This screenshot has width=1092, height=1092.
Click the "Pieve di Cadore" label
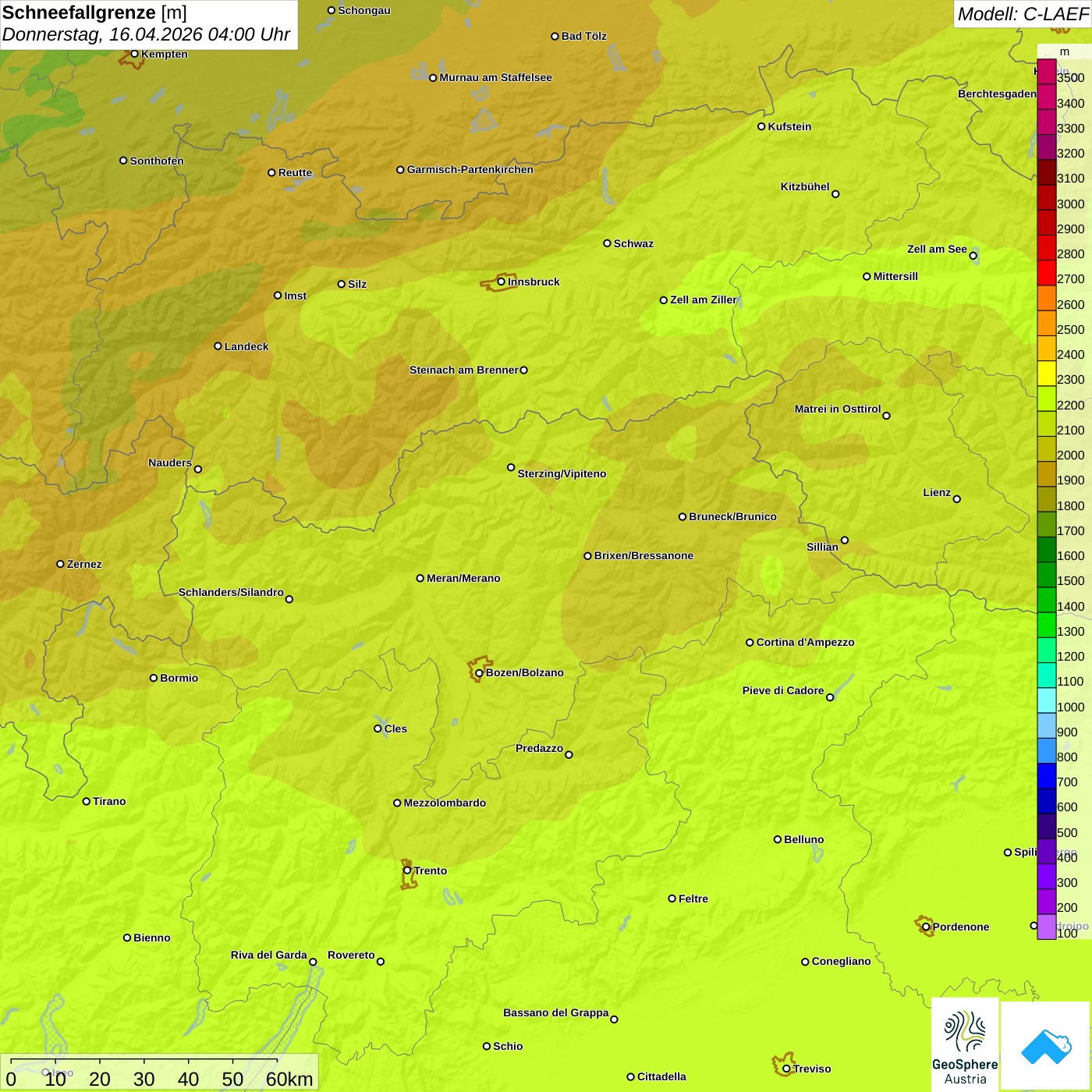coord(783,690)
